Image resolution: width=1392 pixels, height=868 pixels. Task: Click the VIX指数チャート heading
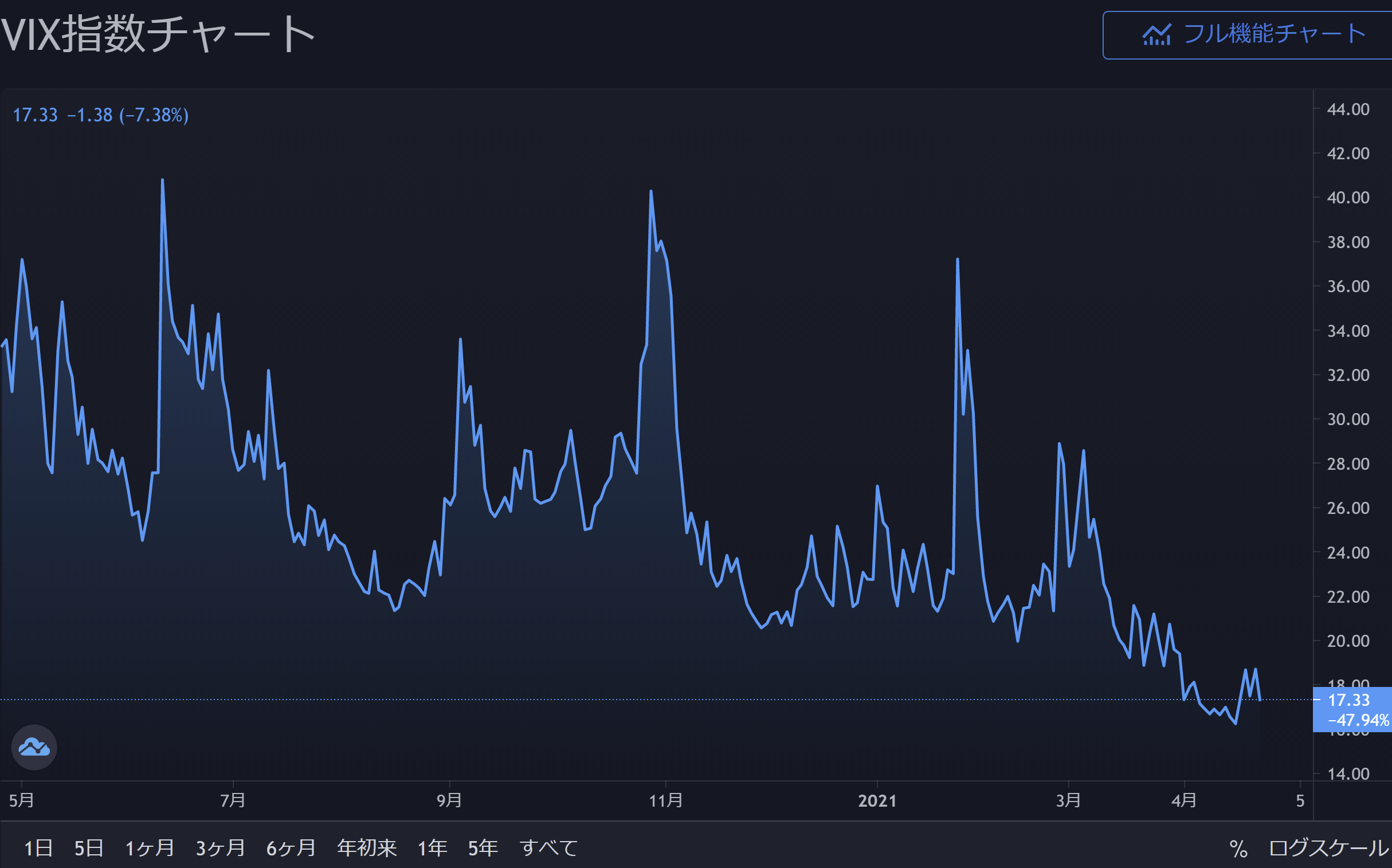[x=158, y=34]
